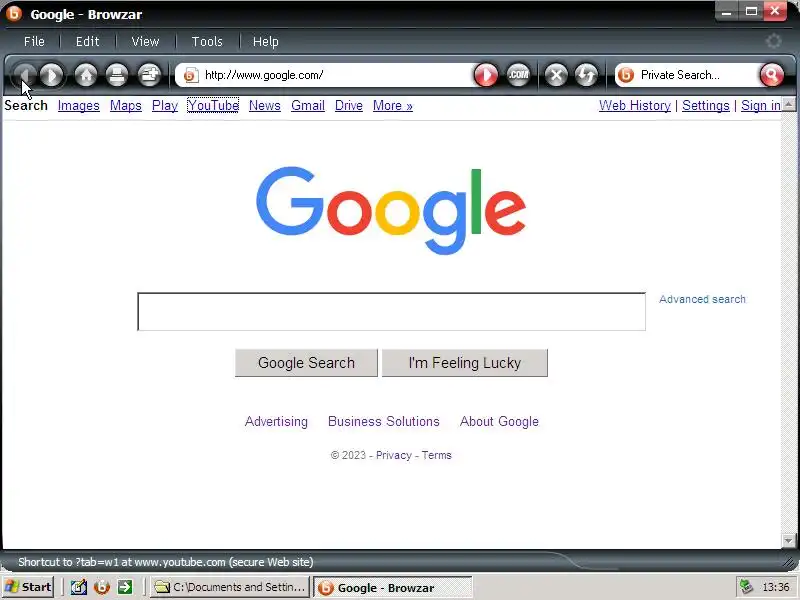Click the 13:36 taskbar clock
This screenshot has height=600, width=800.
[776, 587]
